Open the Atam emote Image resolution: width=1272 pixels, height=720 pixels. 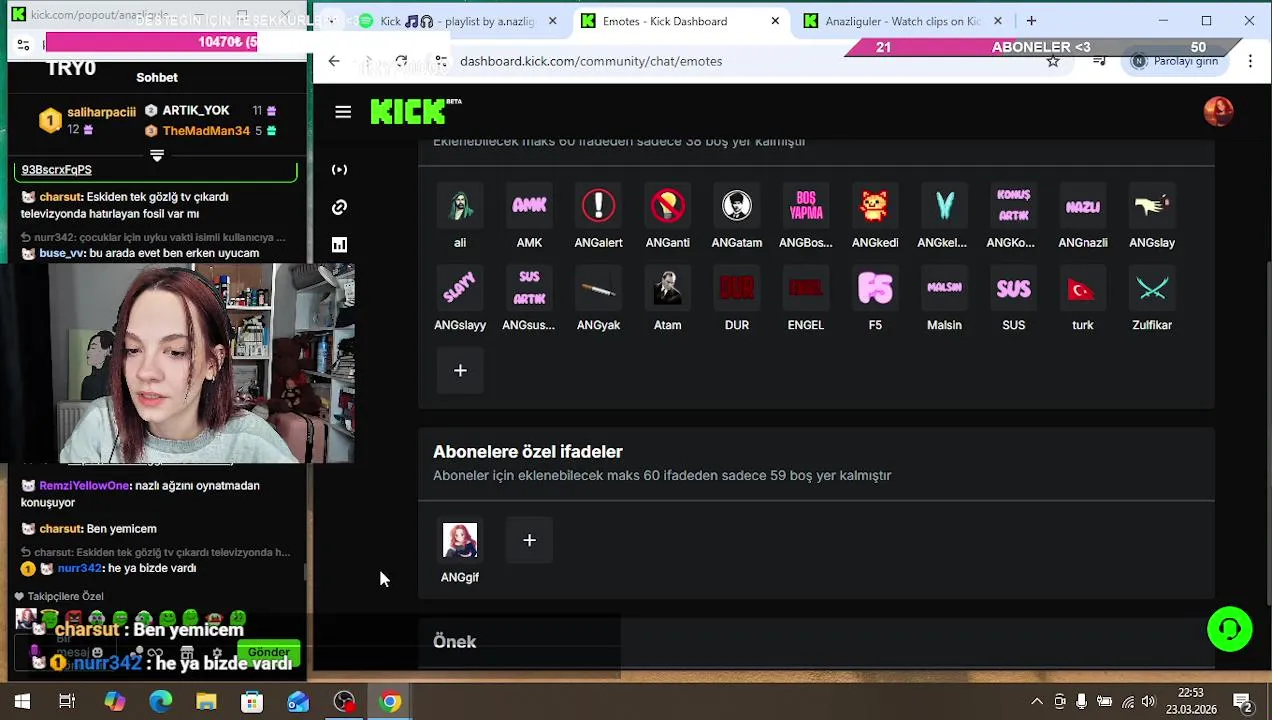click(x=667, y=288)
